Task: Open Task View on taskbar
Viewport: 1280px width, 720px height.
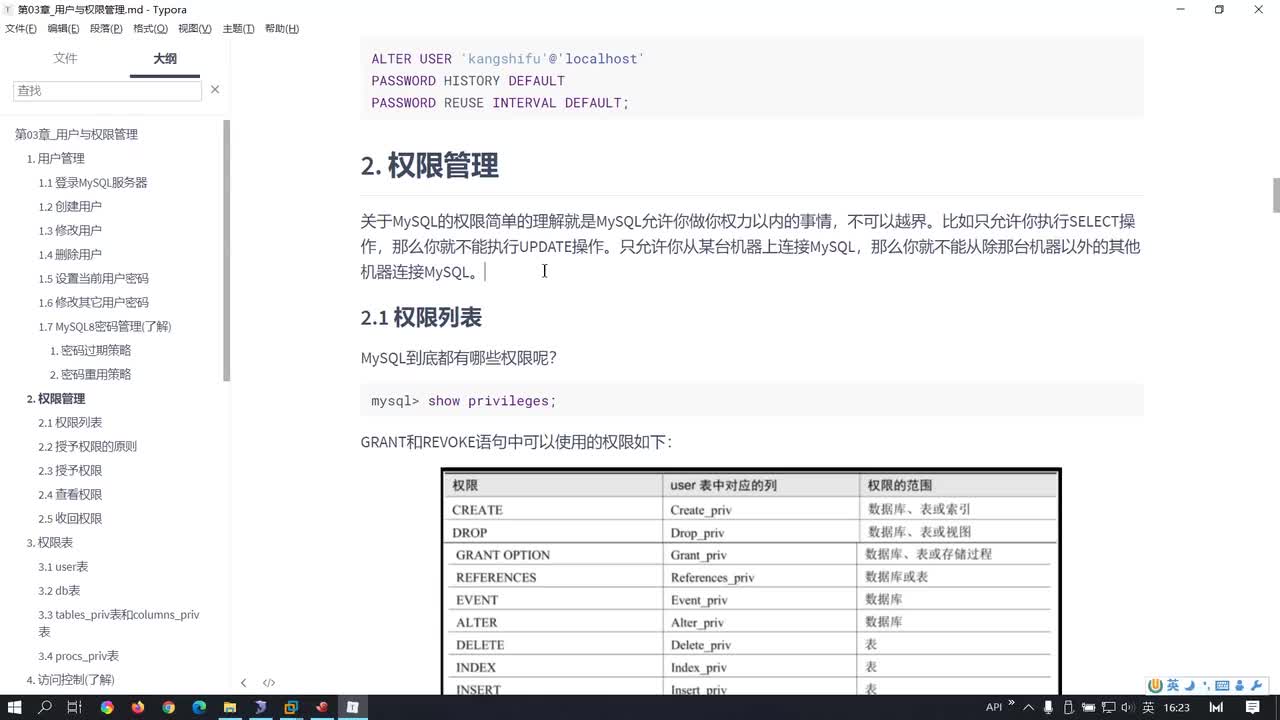Action: (74, 707)
